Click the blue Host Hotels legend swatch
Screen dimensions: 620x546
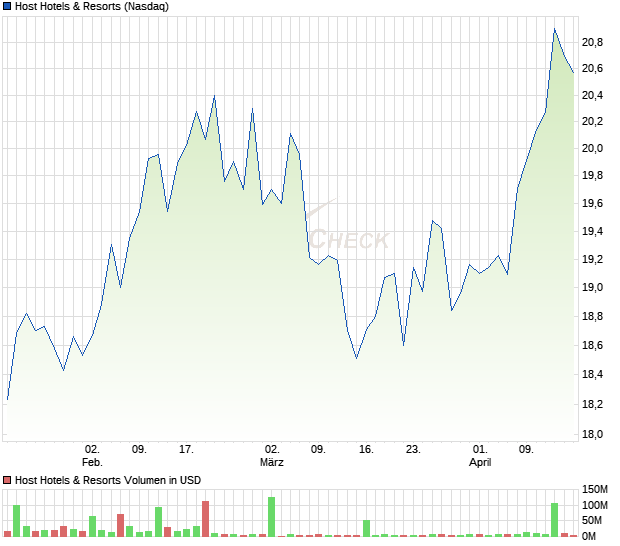click(x=7, y=6)
